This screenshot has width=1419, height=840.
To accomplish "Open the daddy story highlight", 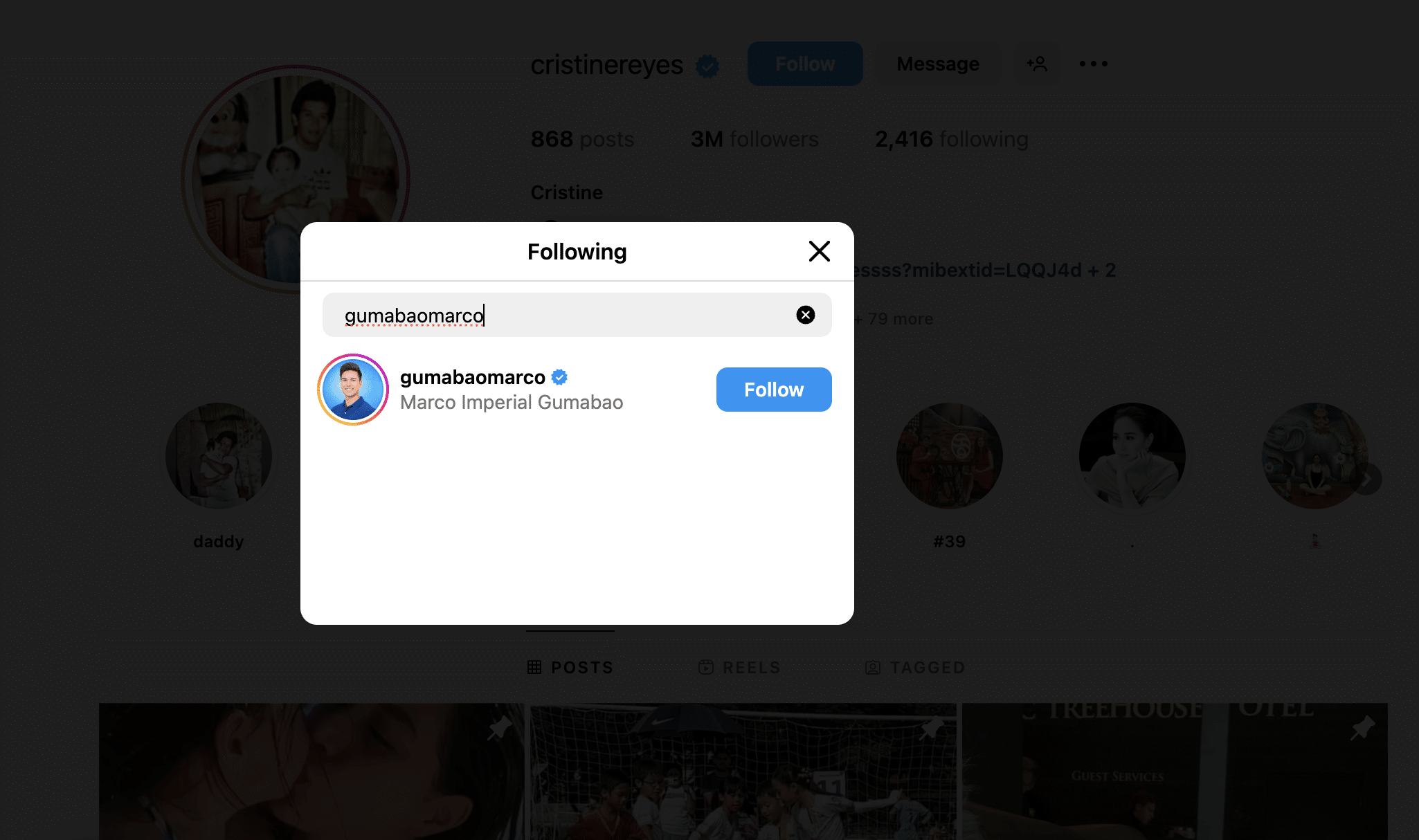I will [219, 457].
